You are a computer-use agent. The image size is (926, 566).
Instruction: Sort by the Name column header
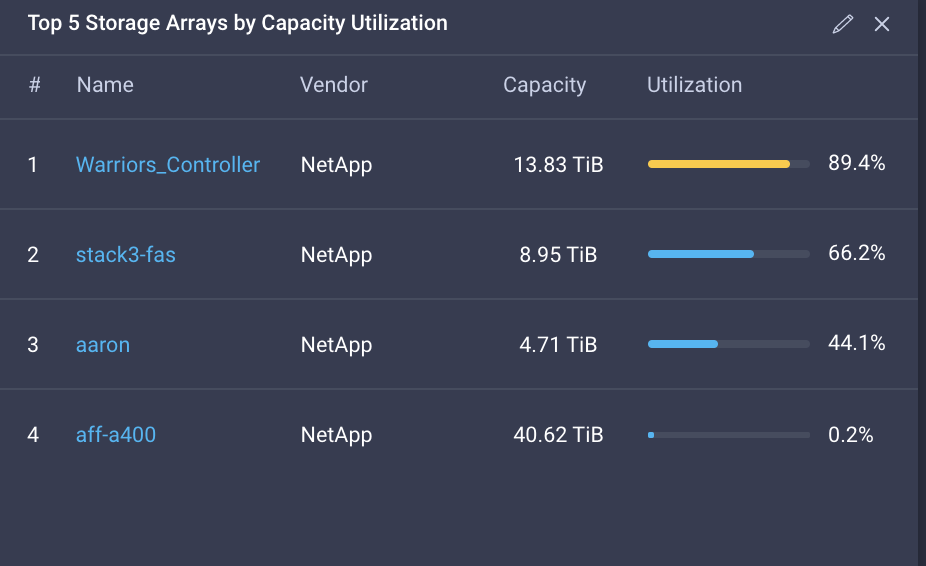tap(105, 85)
